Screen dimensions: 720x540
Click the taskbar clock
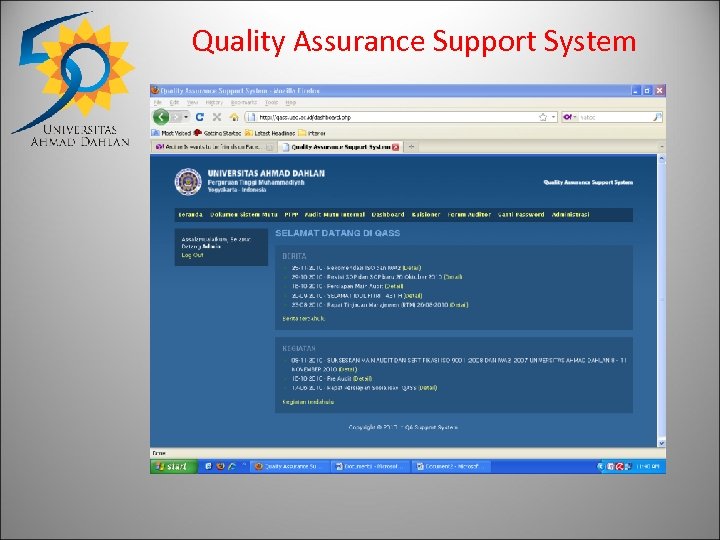648,467
